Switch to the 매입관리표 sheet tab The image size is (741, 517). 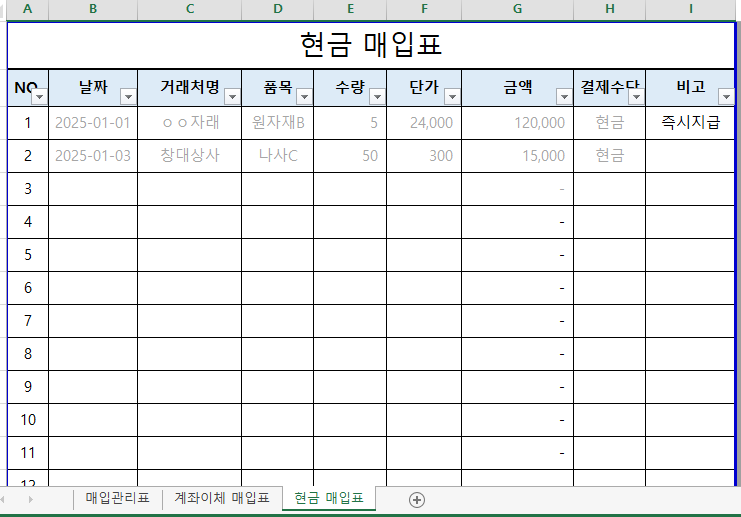click(117, 498)
